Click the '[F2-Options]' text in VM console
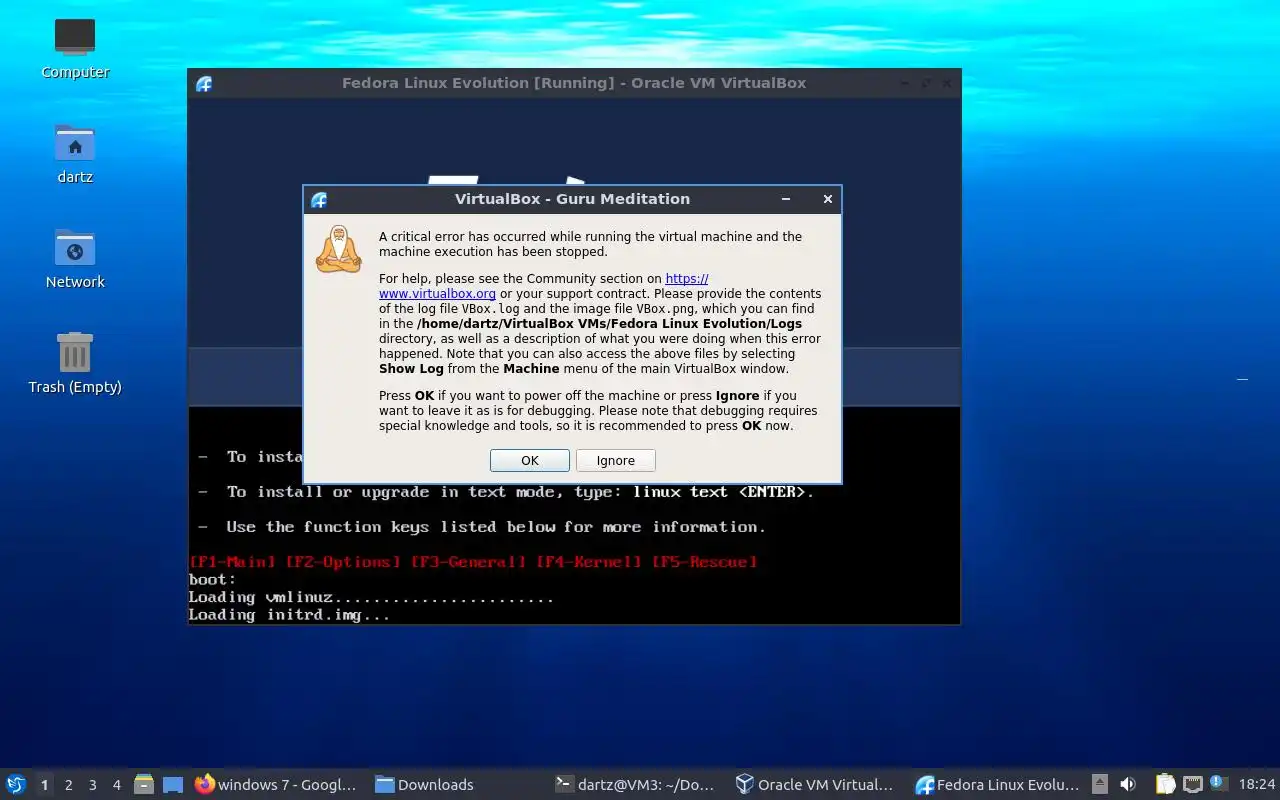 [343, 562]
